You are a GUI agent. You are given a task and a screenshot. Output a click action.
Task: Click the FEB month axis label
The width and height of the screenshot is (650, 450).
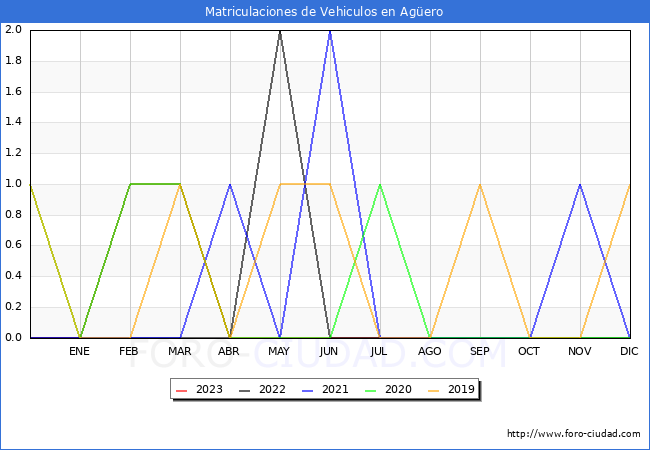coord(129,351)
